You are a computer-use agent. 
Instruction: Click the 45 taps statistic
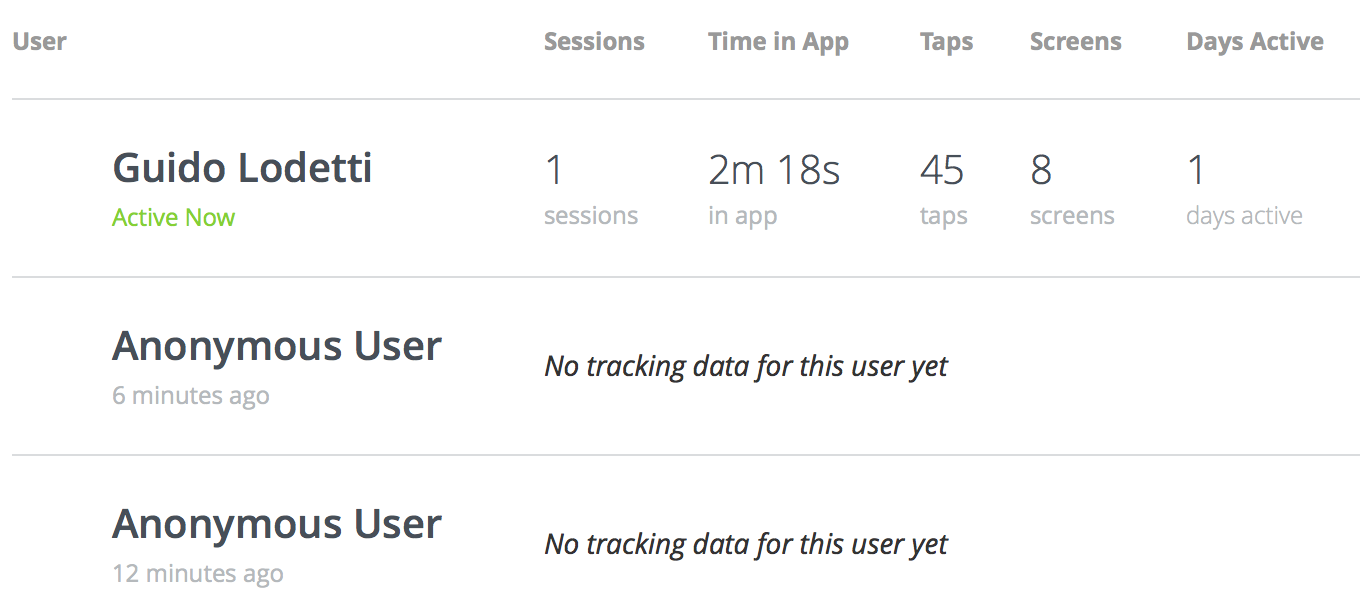click(x=941, y=171)
